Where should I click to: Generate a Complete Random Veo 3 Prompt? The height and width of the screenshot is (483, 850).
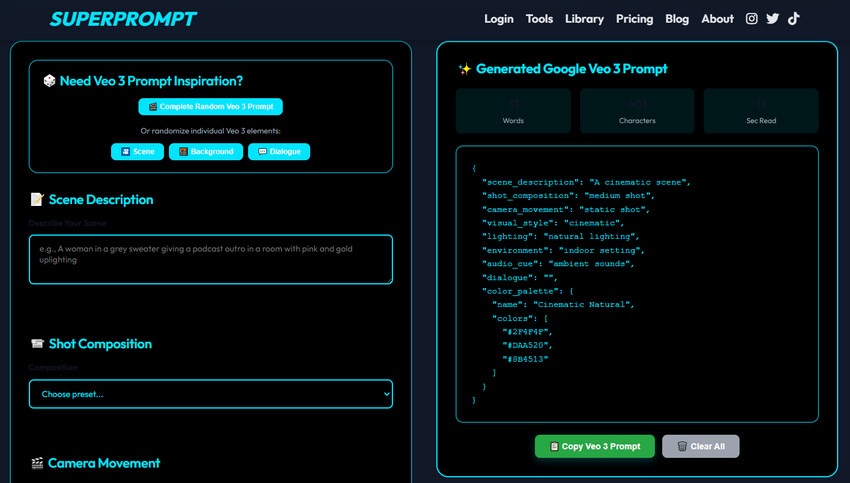click(210, 107)
